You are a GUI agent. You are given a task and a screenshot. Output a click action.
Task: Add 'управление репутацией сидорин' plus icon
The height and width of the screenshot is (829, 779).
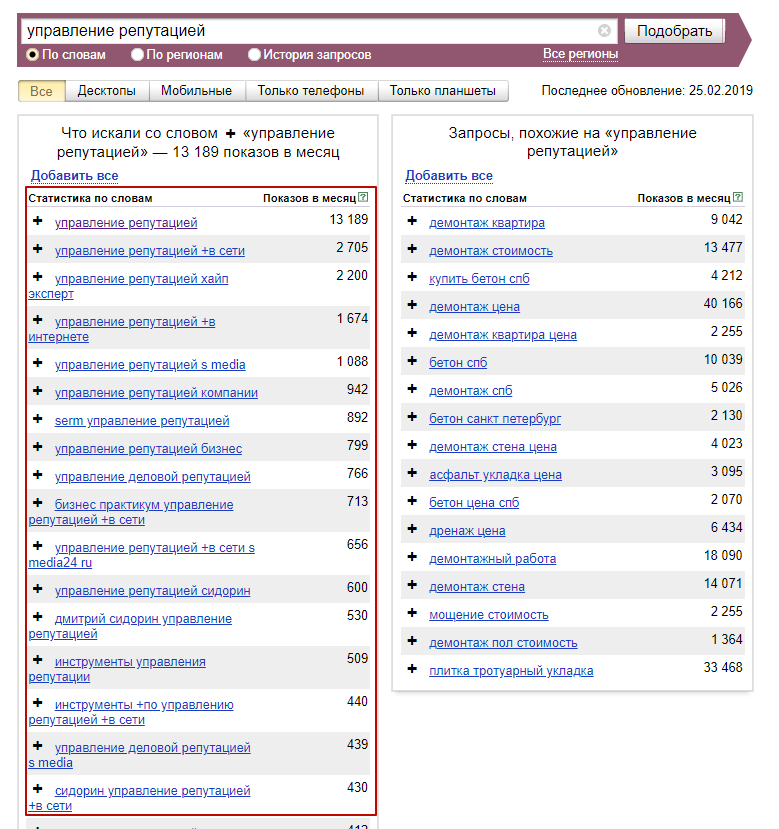click(x=38, y=589)
